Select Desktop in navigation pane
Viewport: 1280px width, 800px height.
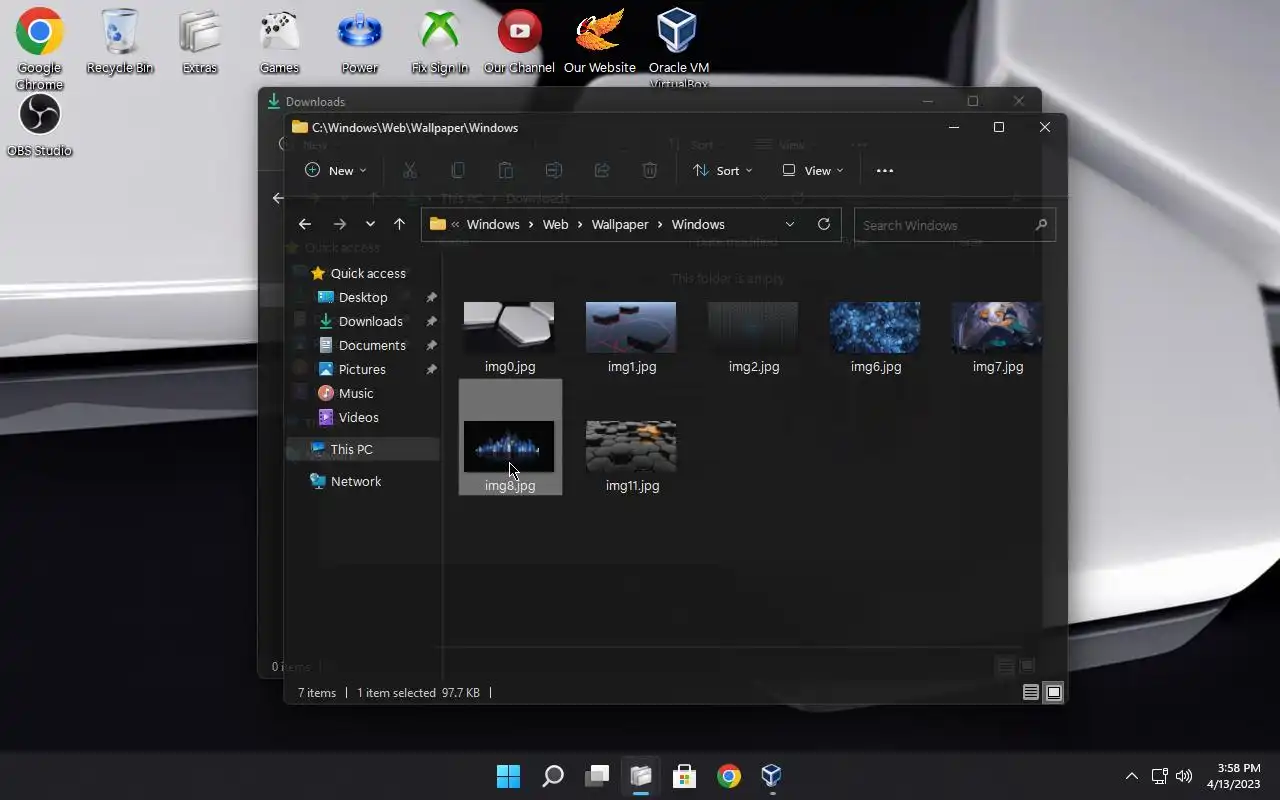click(363, 297)
